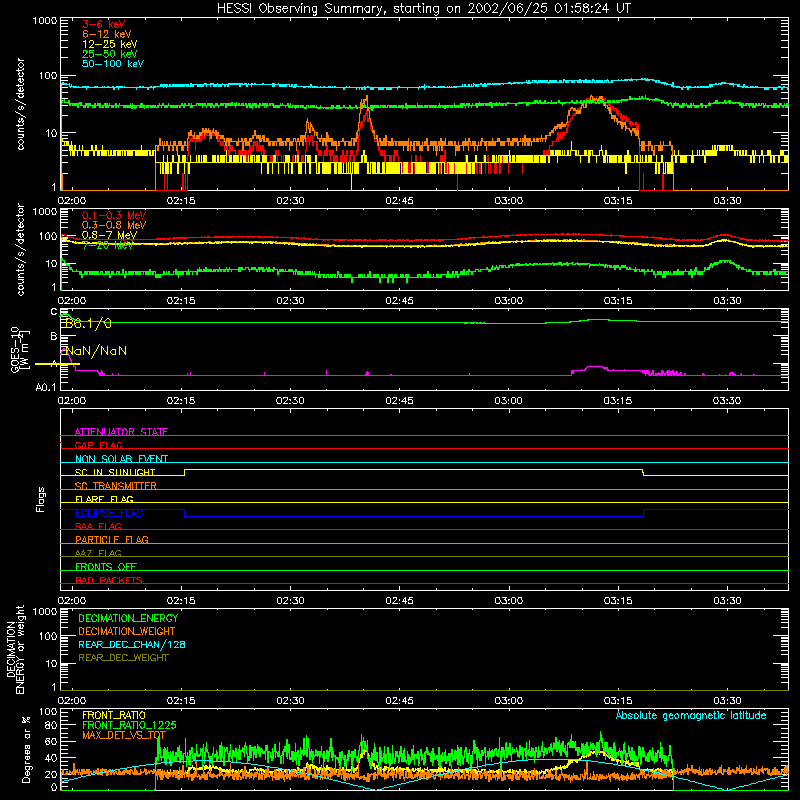
Task: Select the DECIMATION_ENERGY legend label
Action: click(128, 618)
